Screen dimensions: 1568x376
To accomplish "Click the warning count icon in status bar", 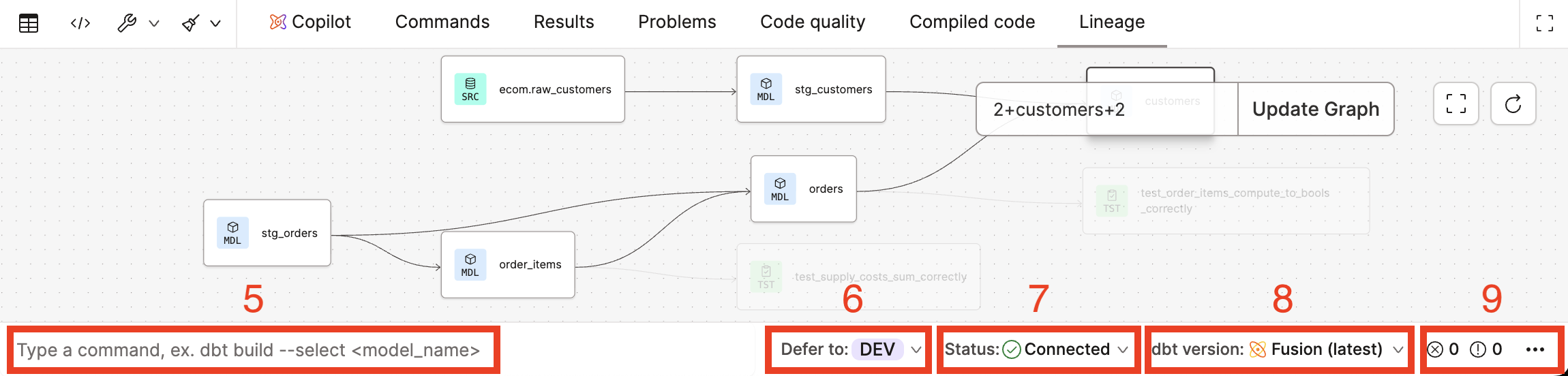I will click(1477, 349).
